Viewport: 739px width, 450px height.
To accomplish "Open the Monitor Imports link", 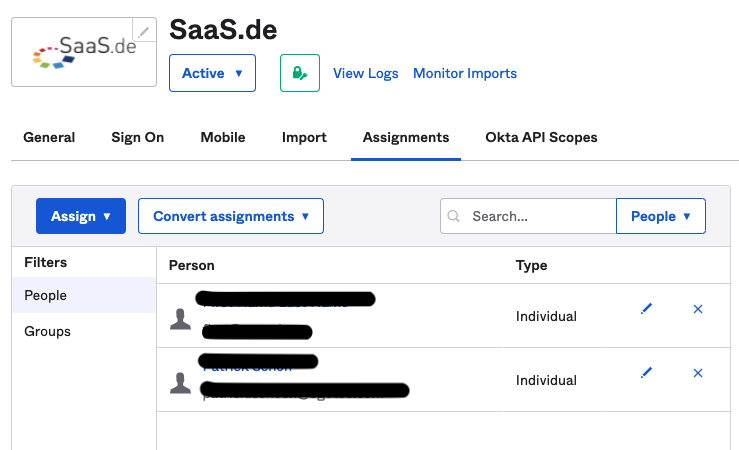I will (465, 74).
